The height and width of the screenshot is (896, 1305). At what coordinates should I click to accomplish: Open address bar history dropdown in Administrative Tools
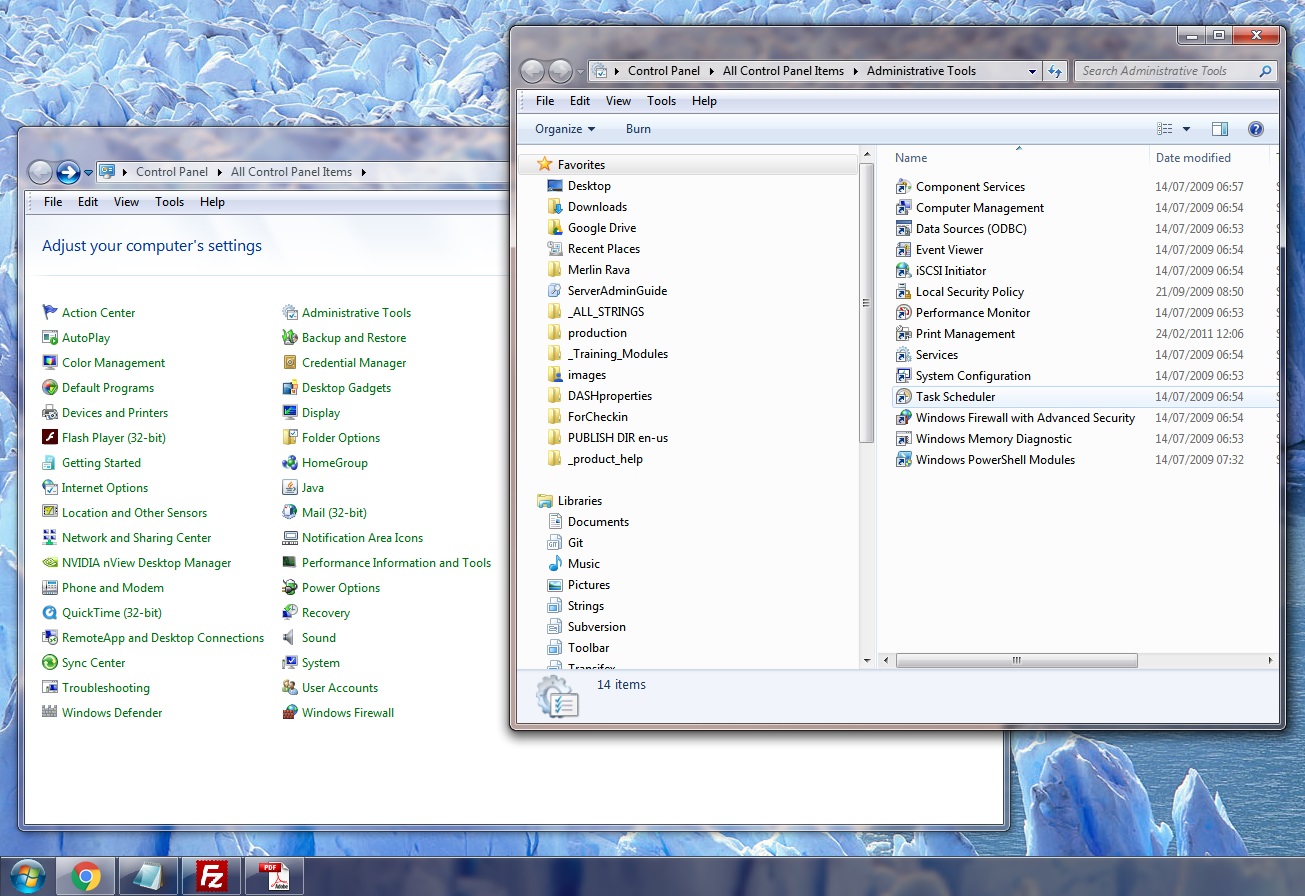click(x=1033, y=71)
